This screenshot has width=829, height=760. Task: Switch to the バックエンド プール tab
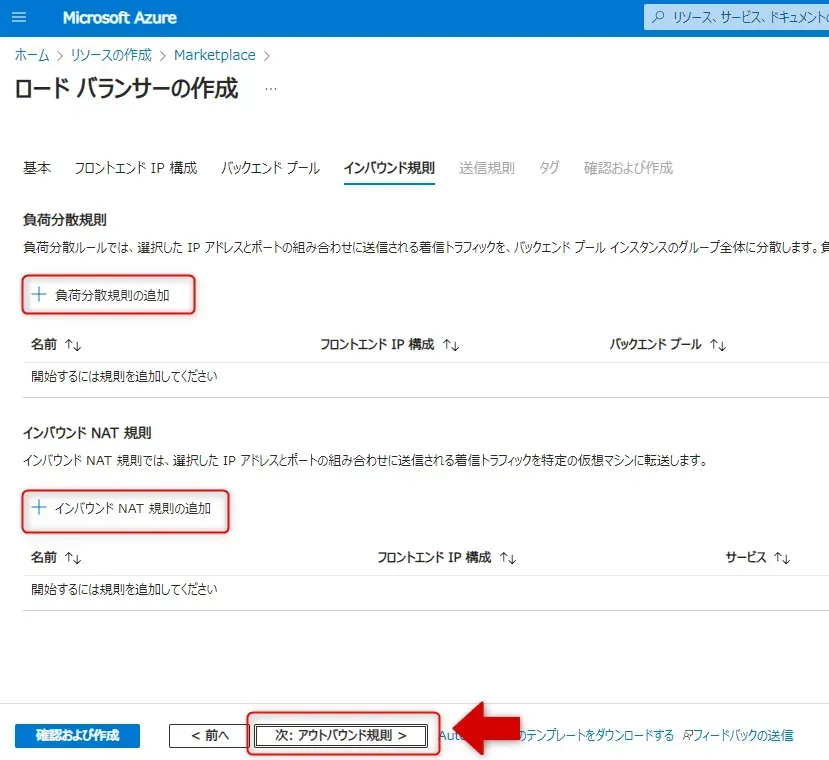[x=270, y=168]
